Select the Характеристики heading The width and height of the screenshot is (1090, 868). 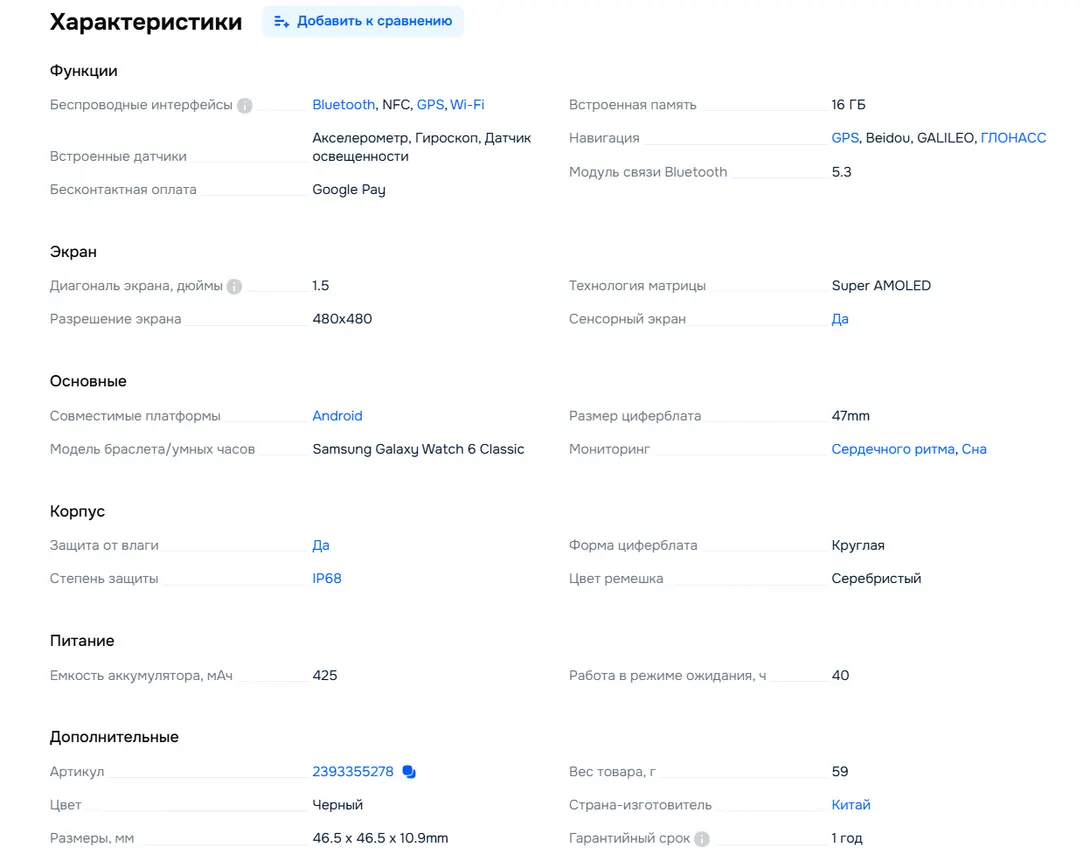point(146,22)
